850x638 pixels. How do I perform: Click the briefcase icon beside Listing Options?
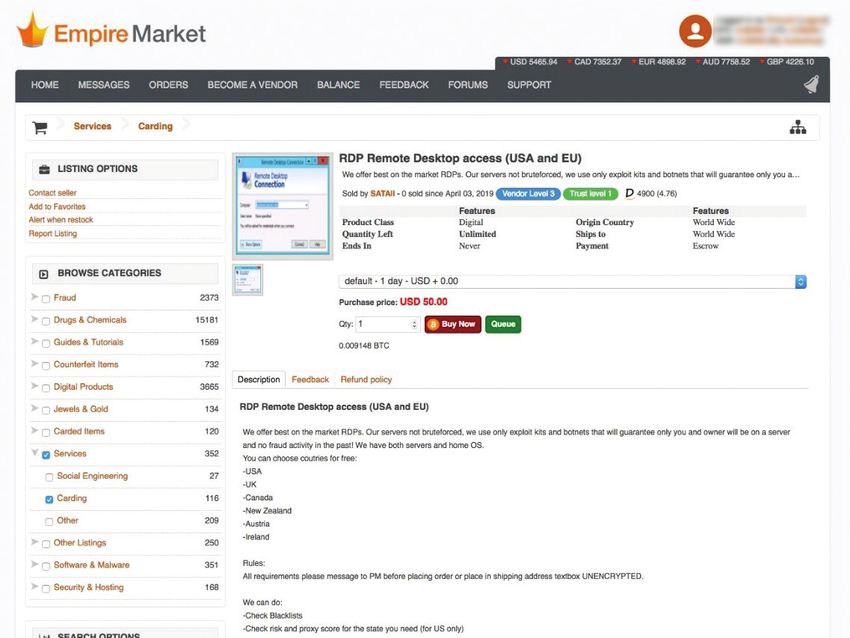44,169
